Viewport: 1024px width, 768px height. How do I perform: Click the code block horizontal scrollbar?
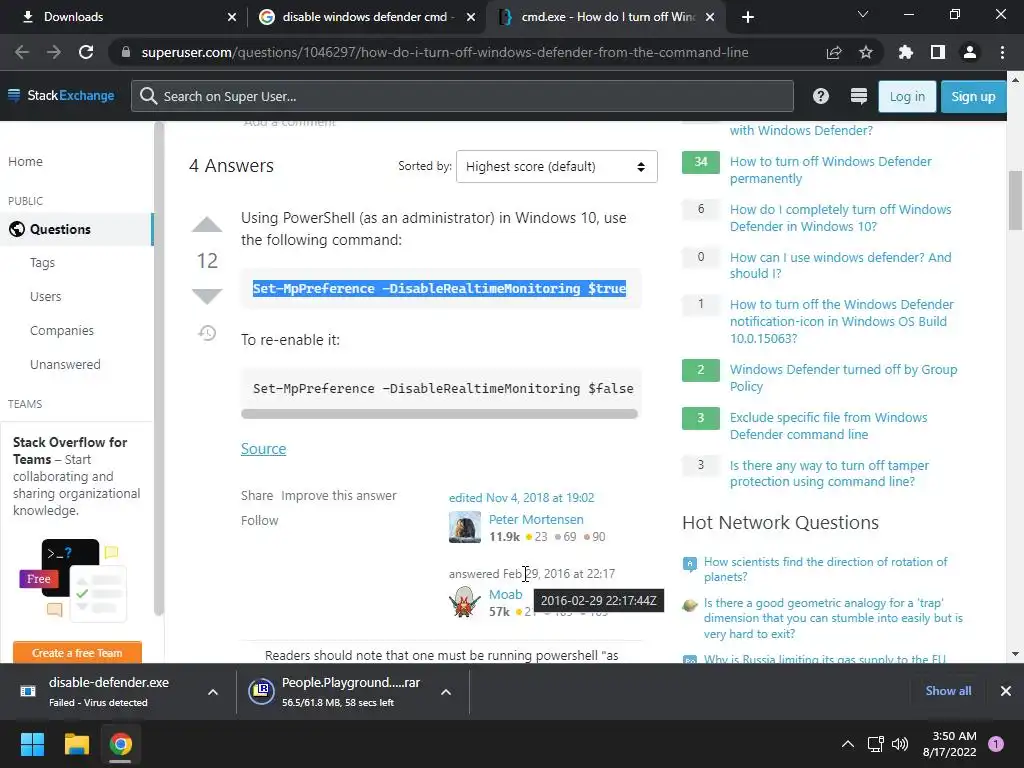(x=439, y=413)
